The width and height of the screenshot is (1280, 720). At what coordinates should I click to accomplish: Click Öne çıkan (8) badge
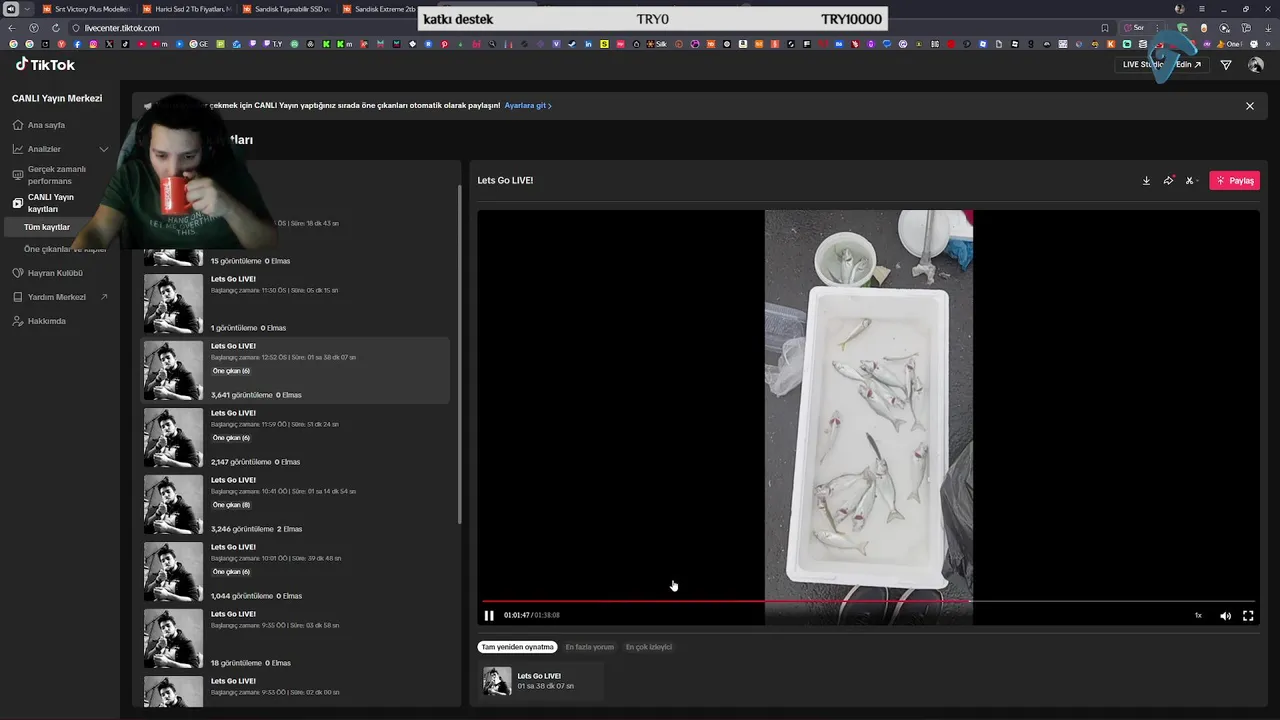[231, 505]
